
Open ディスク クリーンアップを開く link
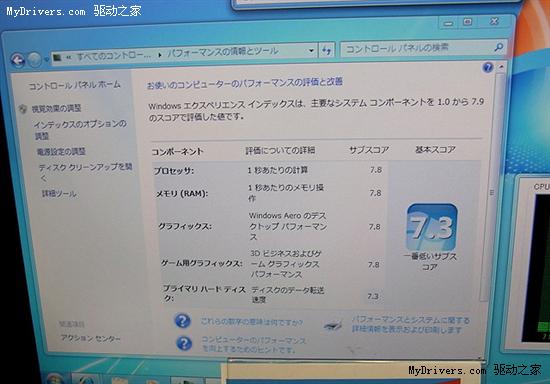tap(85, 172)
